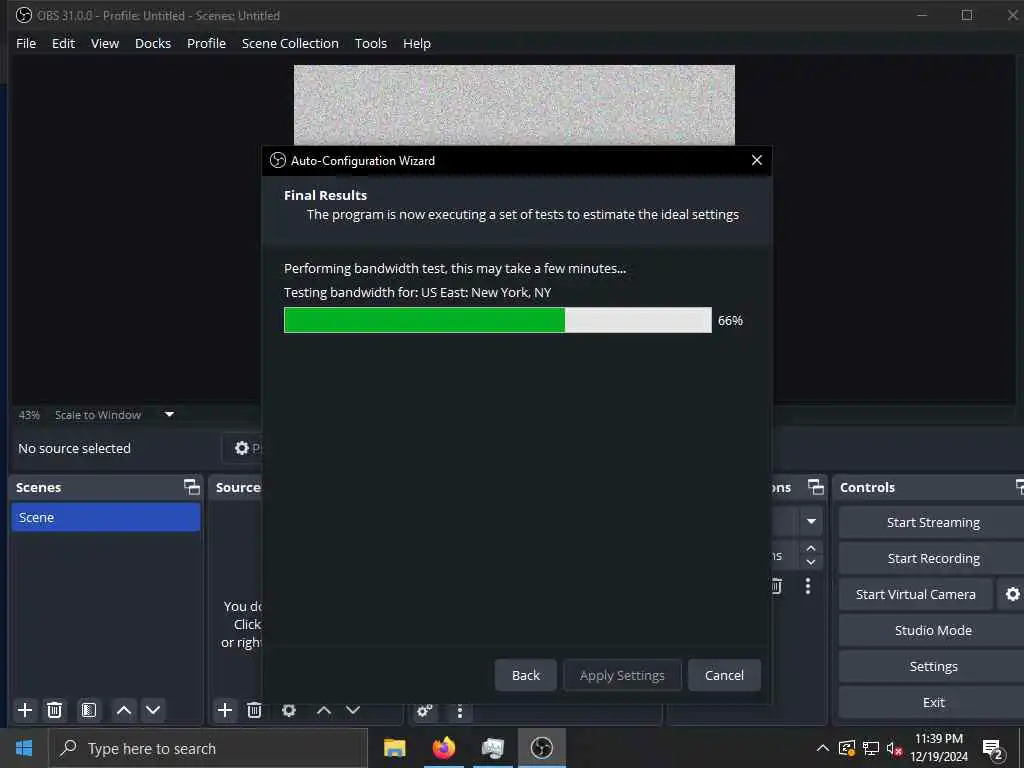This screenshot has width=1024, height=768.
Task: Click the properties gear beside No source selected
Action: 242,448
